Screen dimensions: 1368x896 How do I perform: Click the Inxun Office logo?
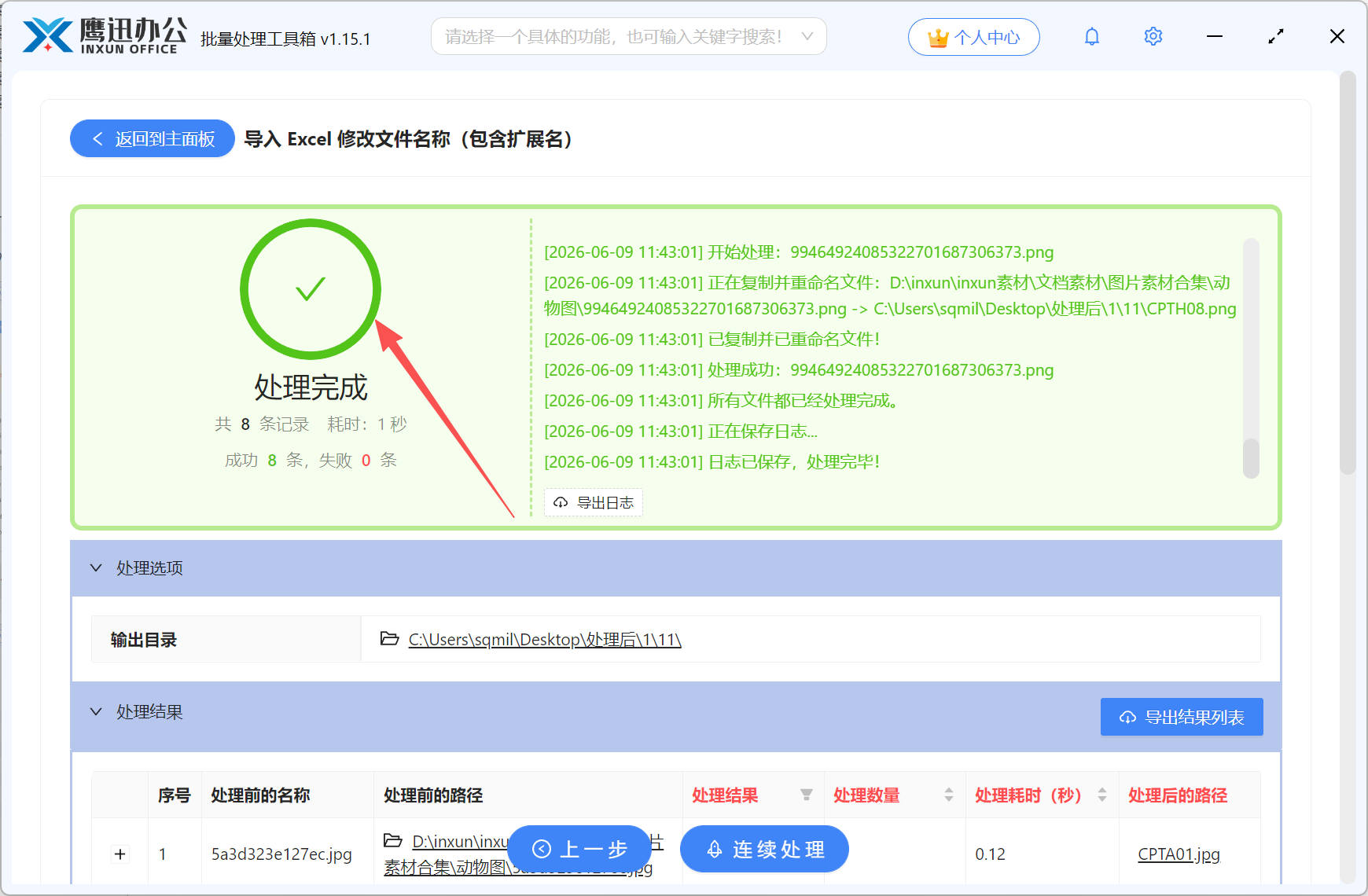(x=105, y=36)
